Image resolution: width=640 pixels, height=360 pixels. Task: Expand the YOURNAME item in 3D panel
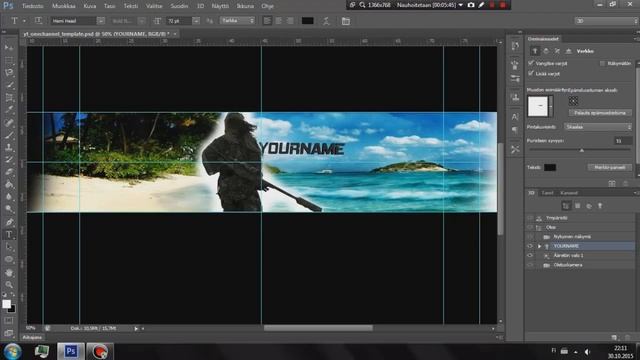[x=539, y=246]
